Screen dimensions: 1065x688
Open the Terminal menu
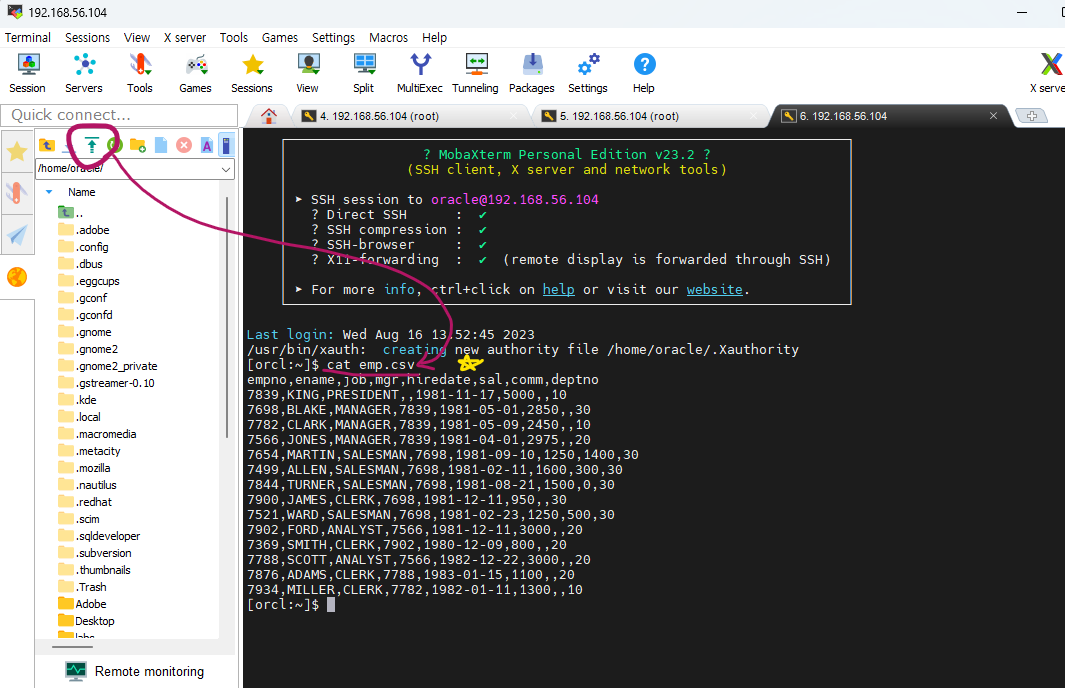click(x=28, y=37)
